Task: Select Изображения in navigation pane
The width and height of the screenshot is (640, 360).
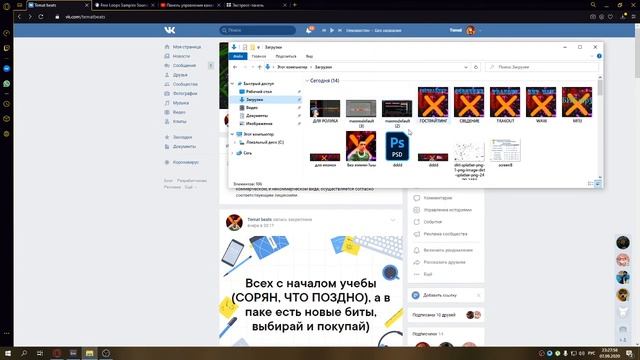Action: (259, 124)
